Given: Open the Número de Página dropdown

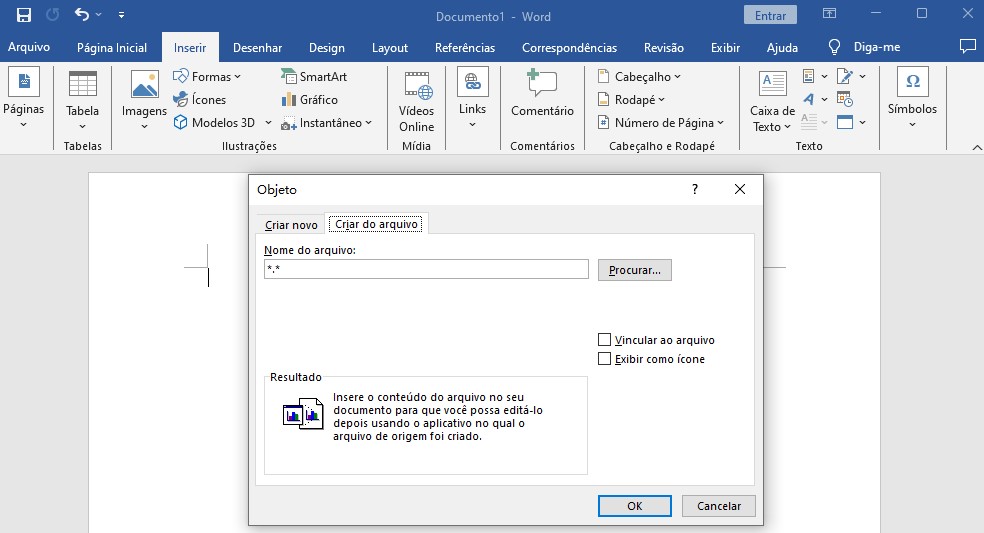Looking at the screenshot, I should (661, 122).
